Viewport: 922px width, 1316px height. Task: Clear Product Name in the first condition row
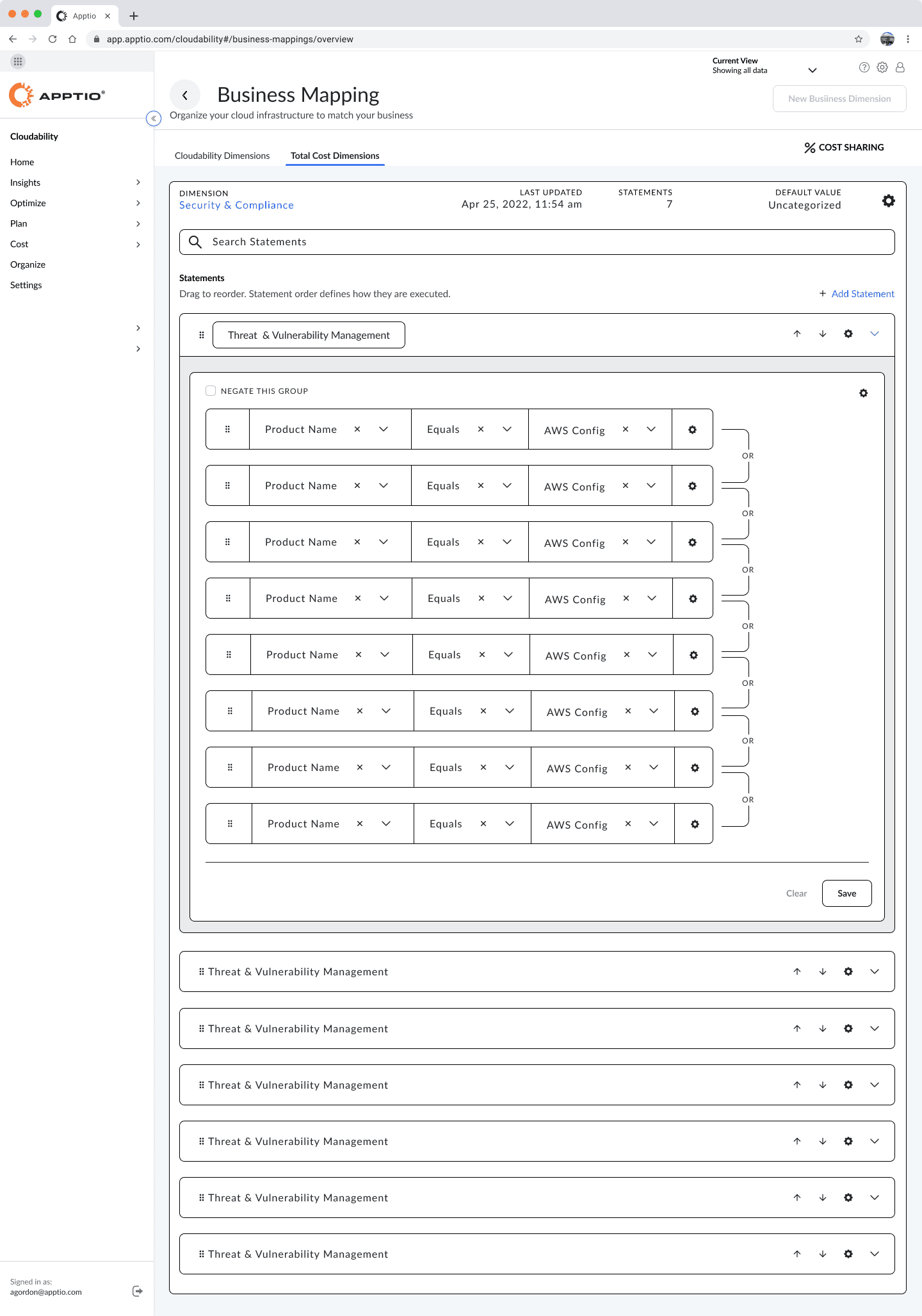point(357,429)
